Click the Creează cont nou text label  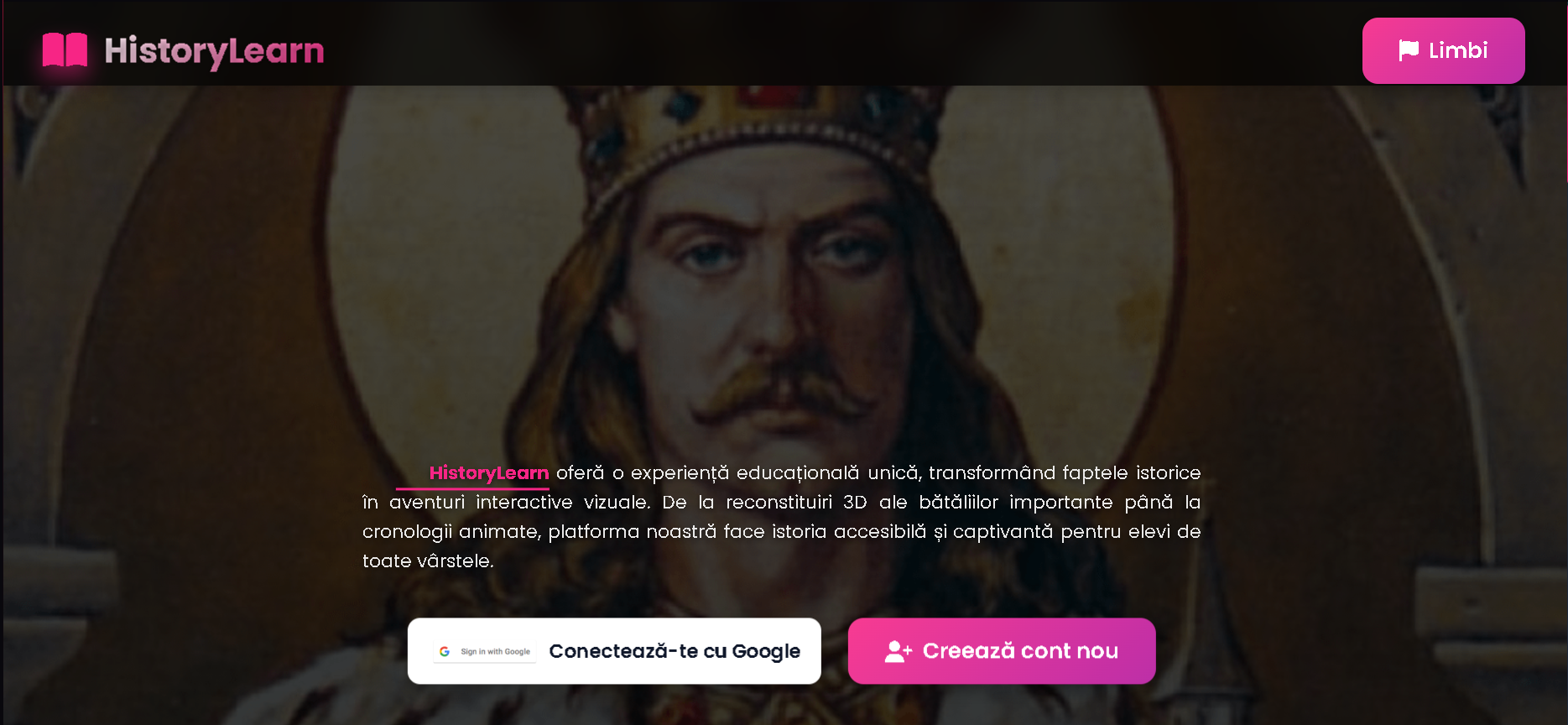(1020, 651)
